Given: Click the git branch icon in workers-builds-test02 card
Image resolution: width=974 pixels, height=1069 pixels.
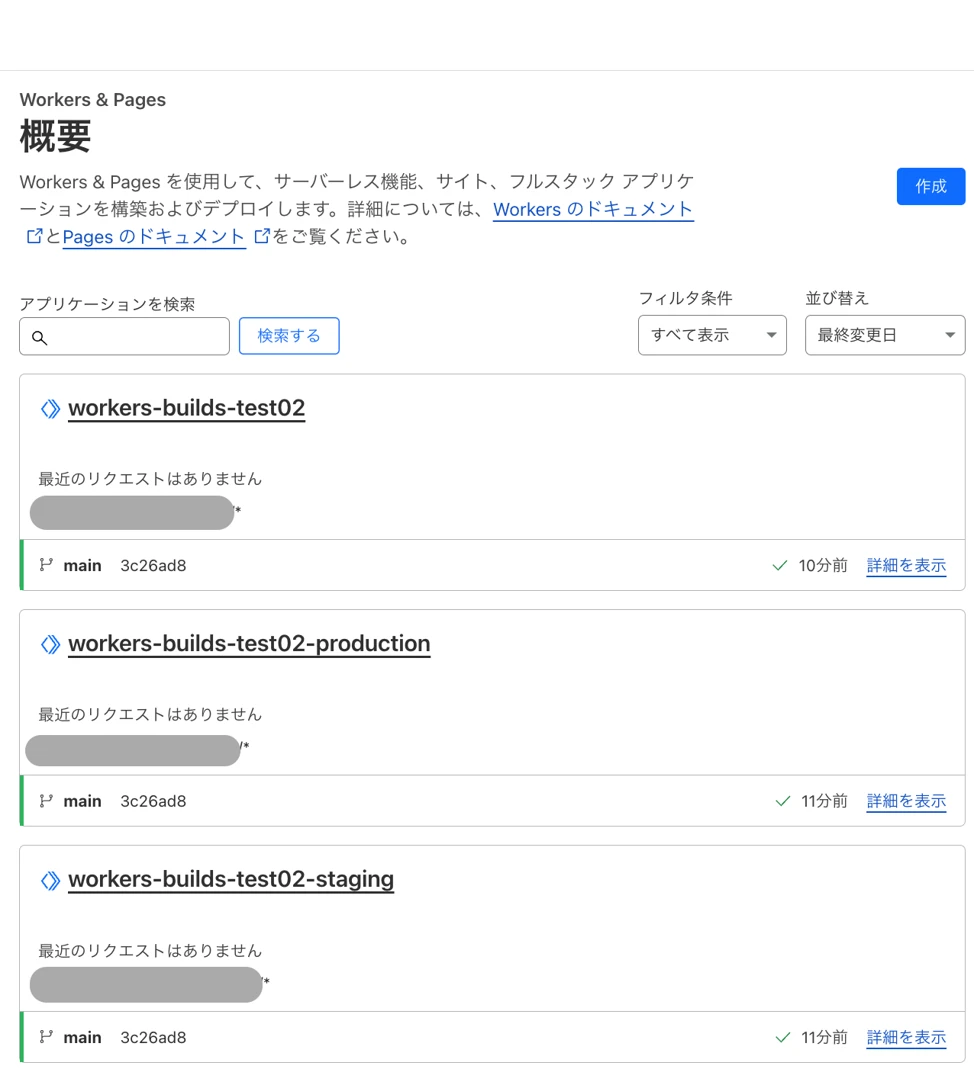Looking at the screenshot, I should pyautogui.click(x=46, y=565).
